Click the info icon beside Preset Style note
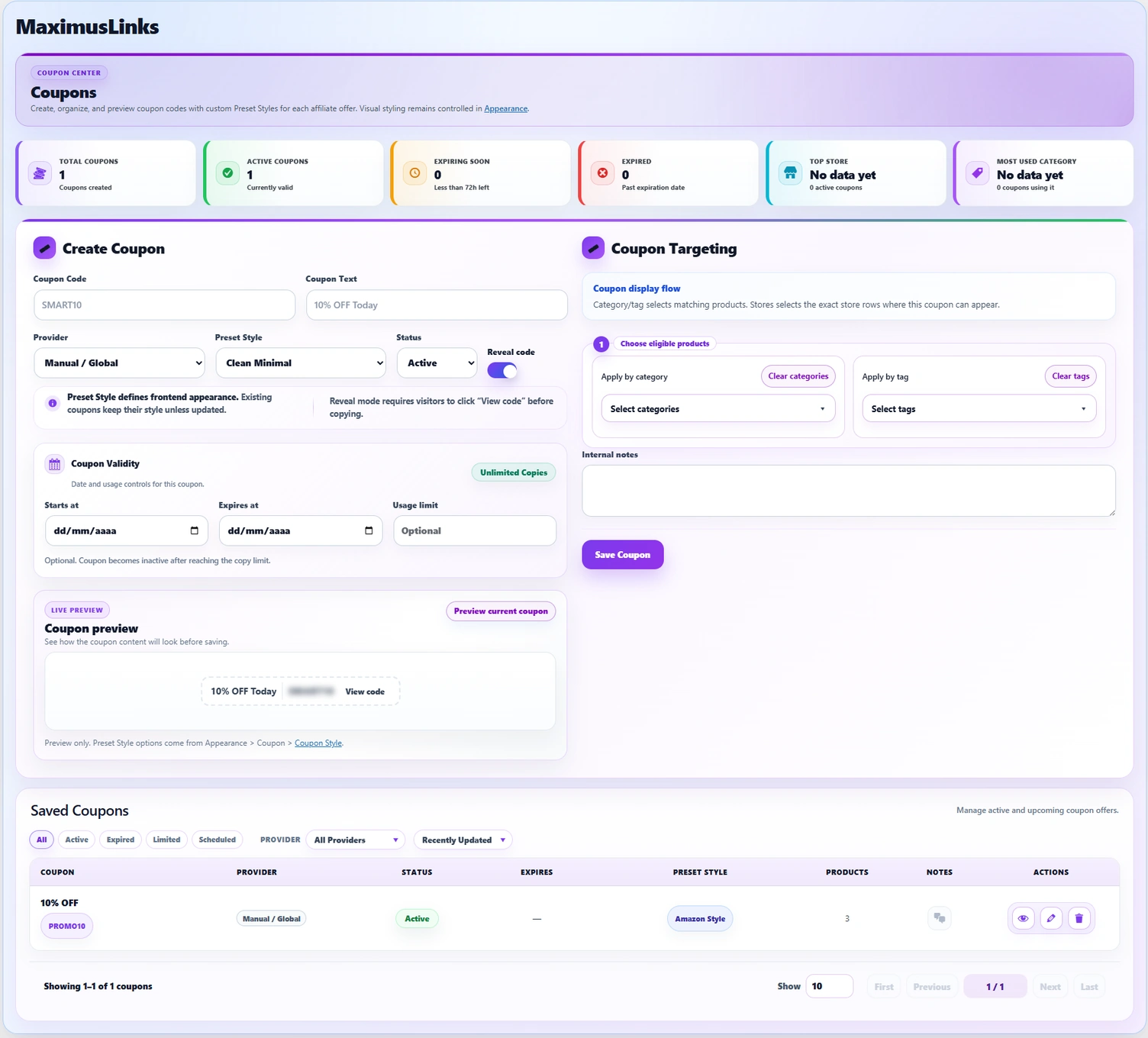This screenshot has height=1038, width=1148. pos(52,403)
